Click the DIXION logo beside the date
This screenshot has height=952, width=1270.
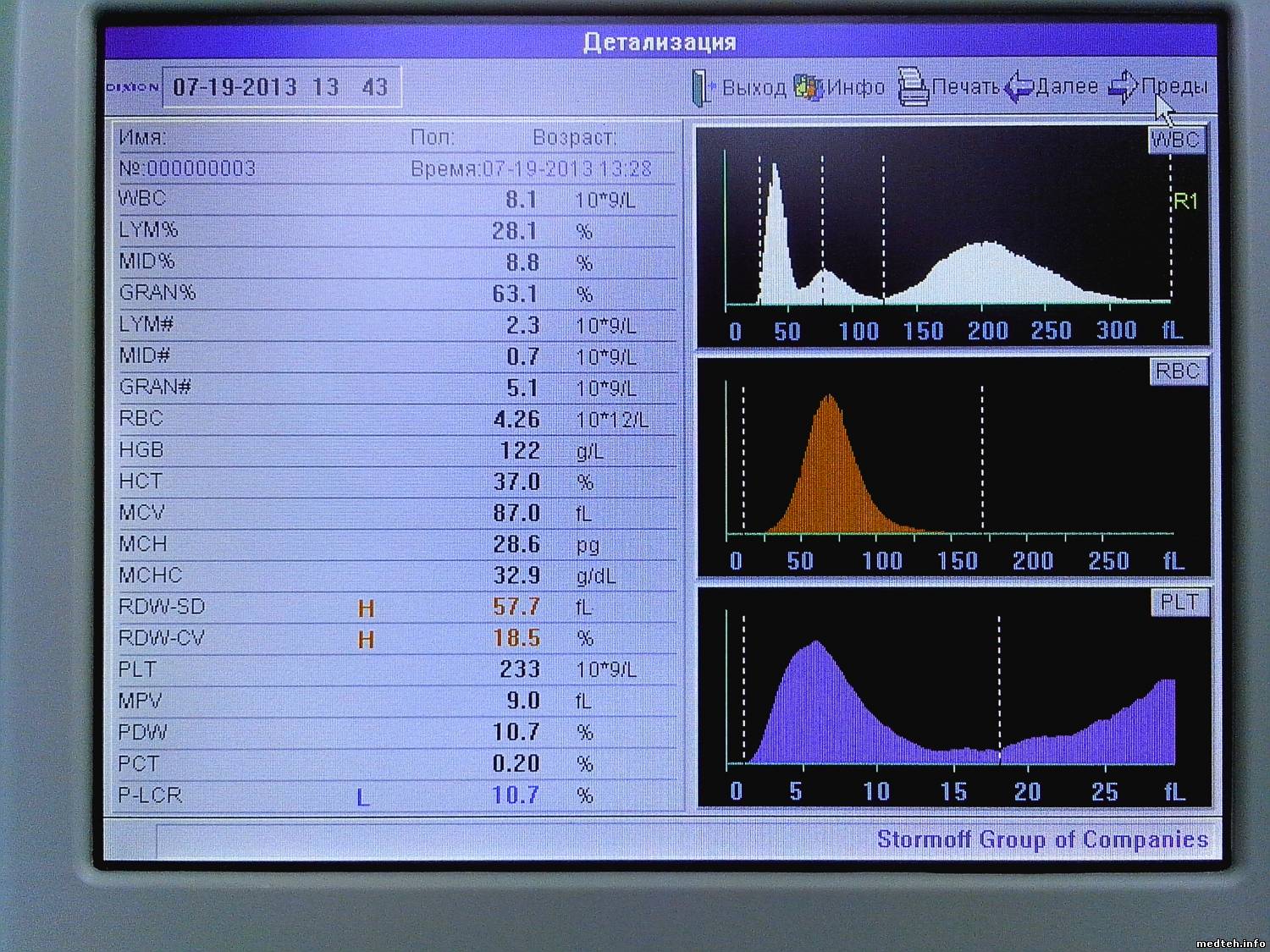(132, 87)
